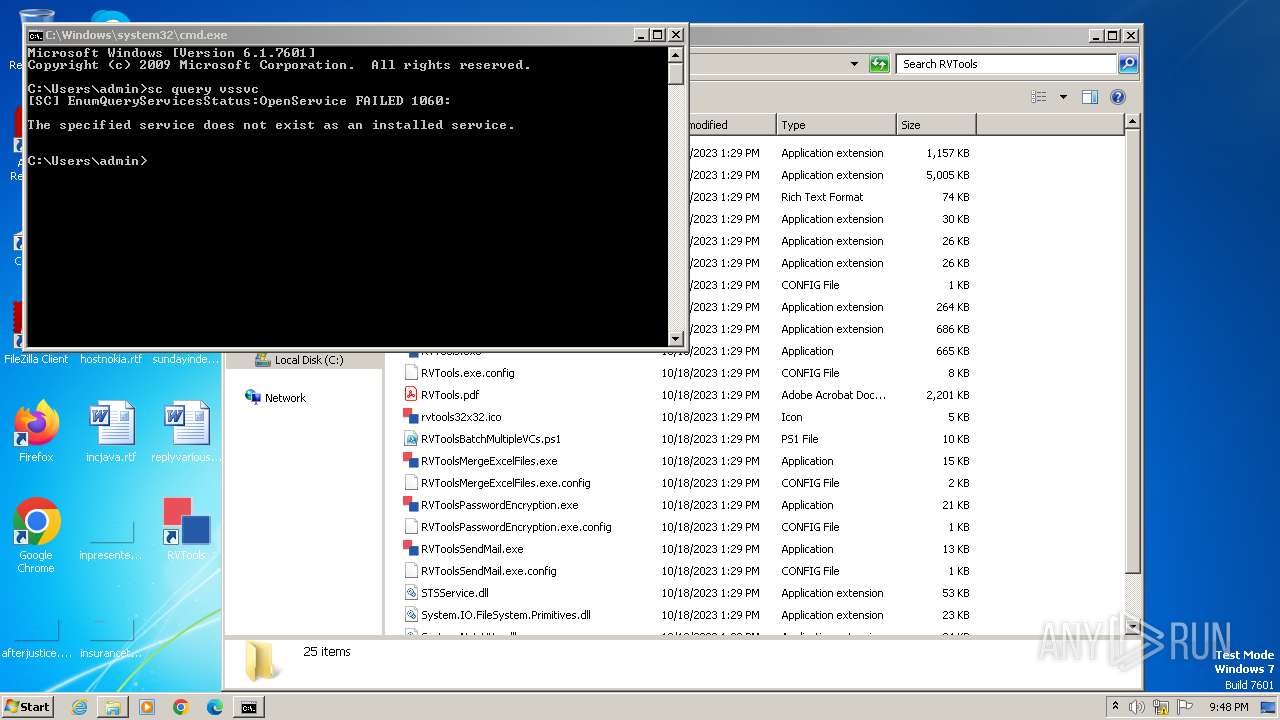This screenshot has width=1280, height=720.
Task: Click the 9:48 PM taskbar clock
Action: click(x=1228, y=707)
